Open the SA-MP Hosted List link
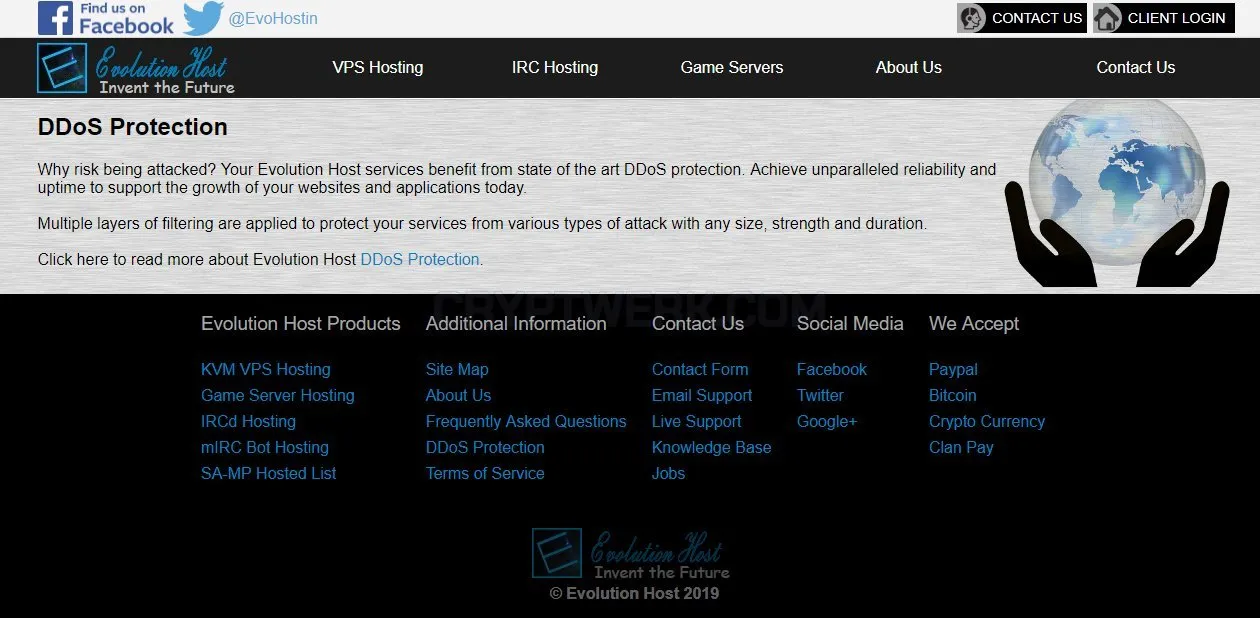The width and height of the screenshot is (1260, 618). coord(269,473)
